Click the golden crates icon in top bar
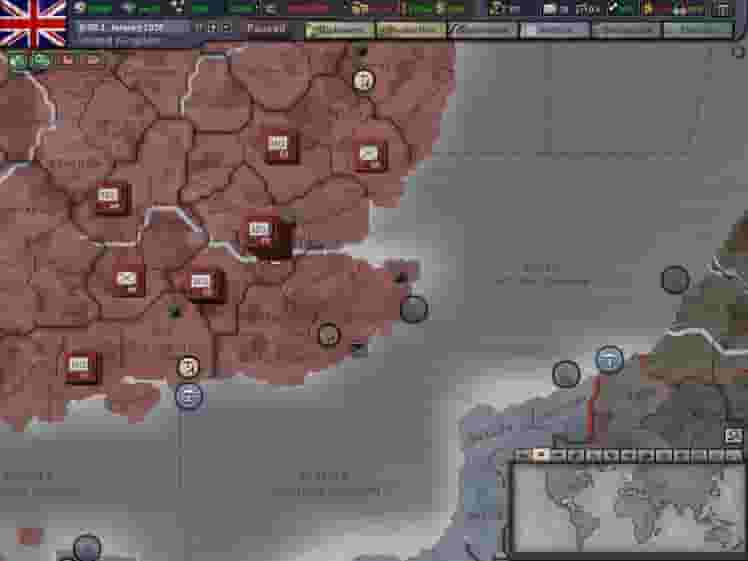This screenshot has height=561, width=748. tap(359, 8)
